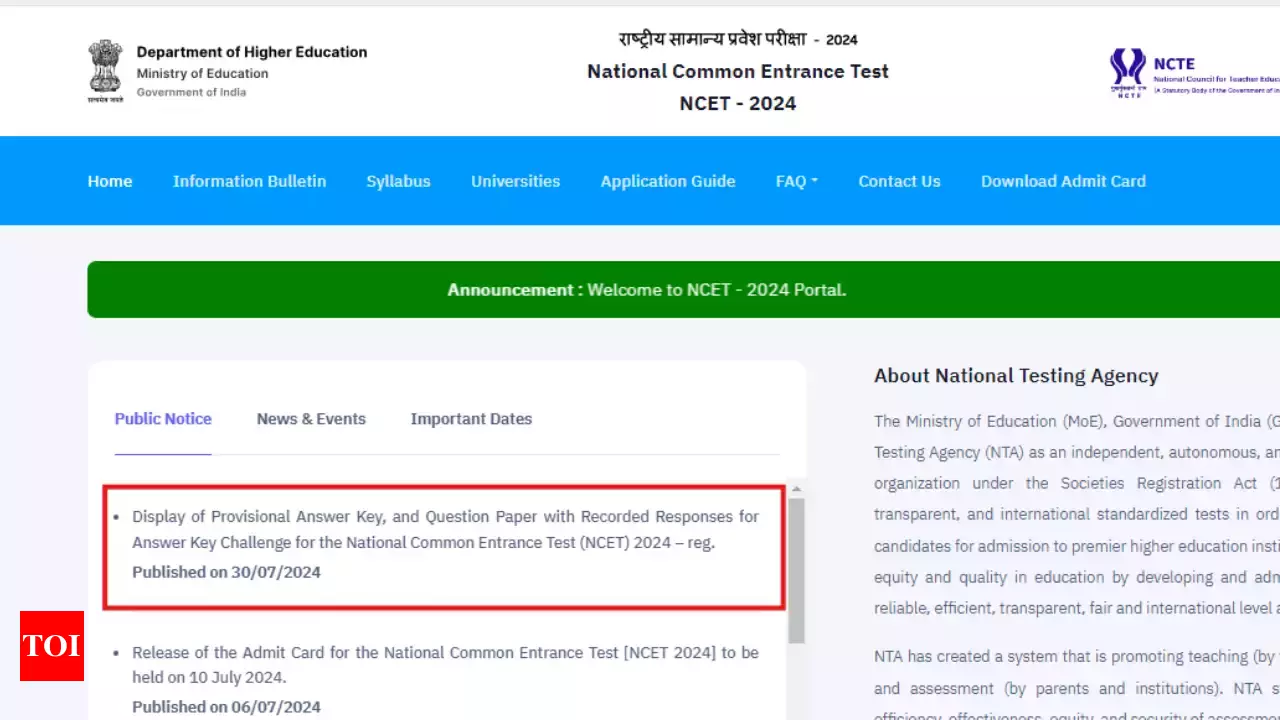Click the green Announcement banner
Screen dimensions: 1280x720
click(683, 290)
